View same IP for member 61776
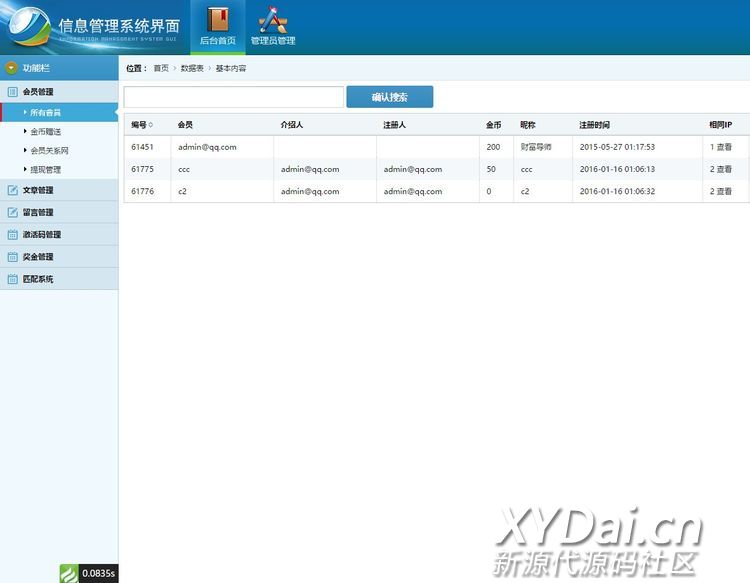Image resolution: width=750 pixels, height=583 pixels. point(724,191)
